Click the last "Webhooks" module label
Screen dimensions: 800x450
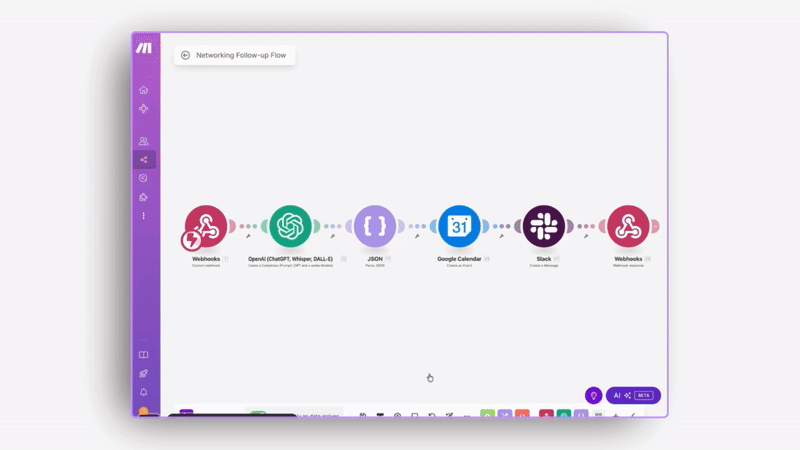628,259
